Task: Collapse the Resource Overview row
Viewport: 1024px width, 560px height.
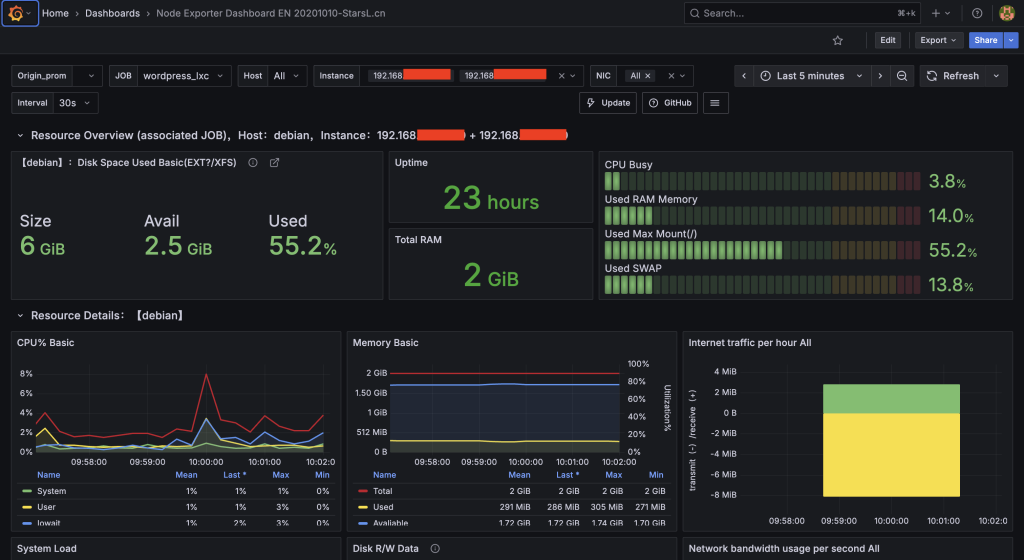Action: 21,135
